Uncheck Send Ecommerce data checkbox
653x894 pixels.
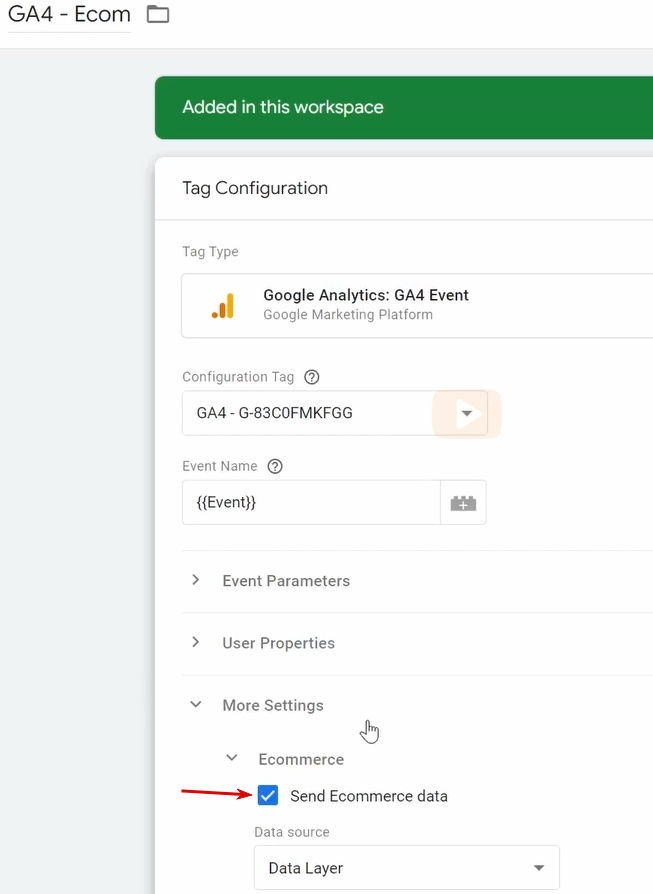(268, 796)
